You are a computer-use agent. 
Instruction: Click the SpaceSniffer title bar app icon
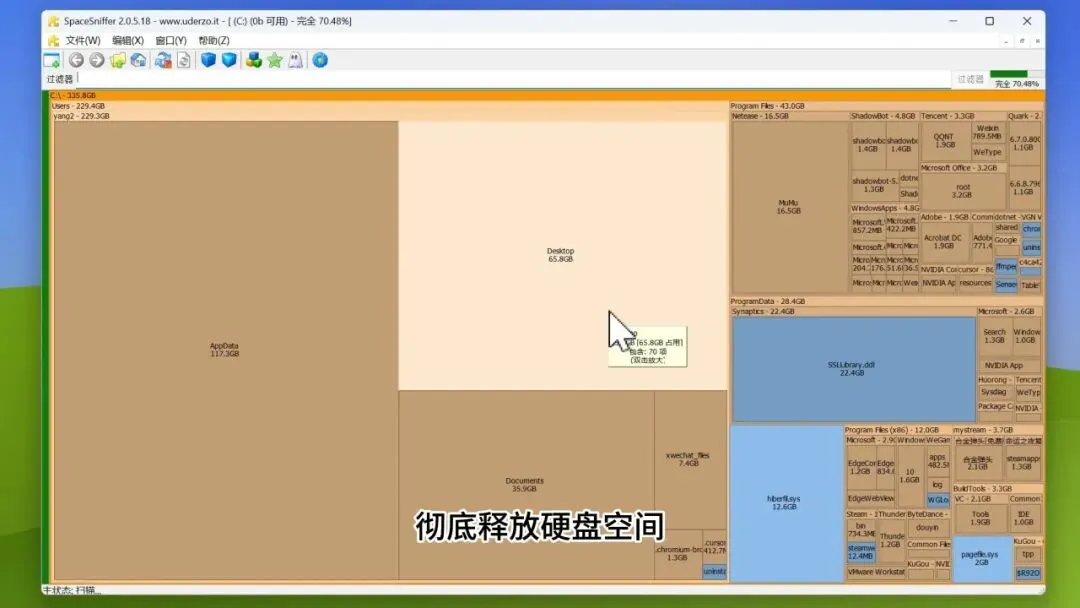click(53, 21)
